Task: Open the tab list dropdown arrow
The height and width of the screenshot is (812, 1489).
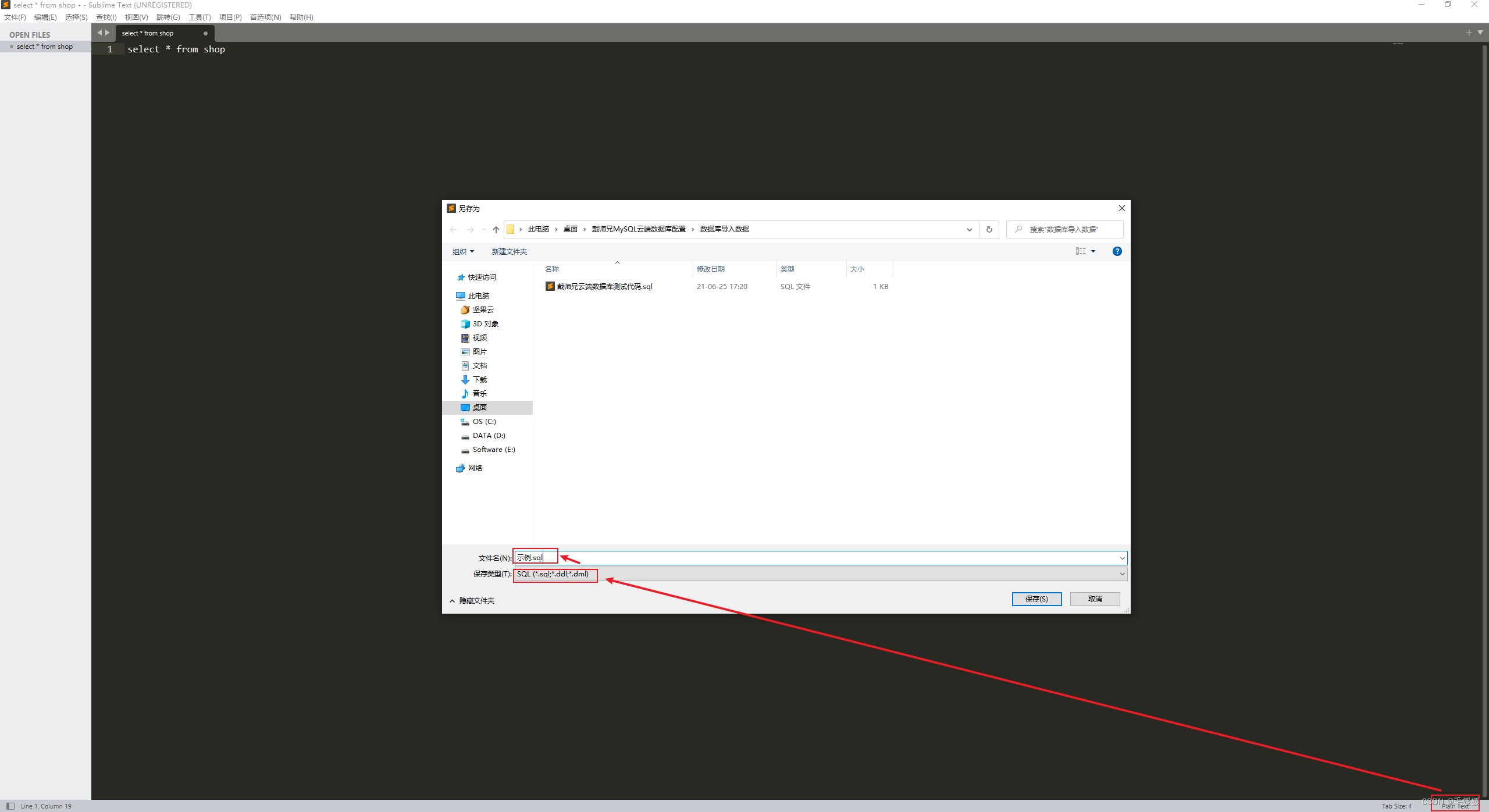Action: point(1480,33)
